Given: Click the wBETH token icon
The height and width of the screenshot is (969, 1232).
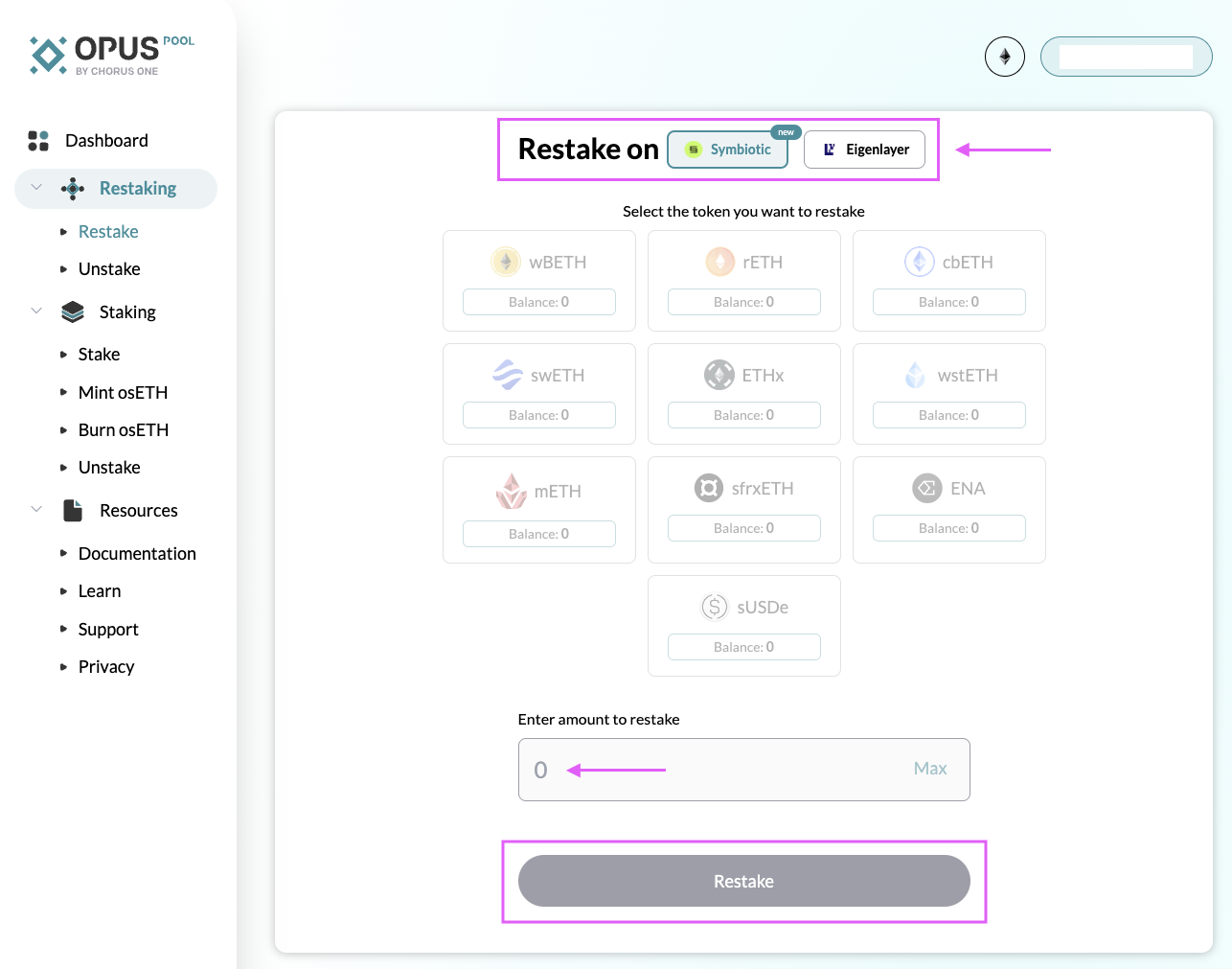Looking at the screenshot, I should click(x=505, y=262).
